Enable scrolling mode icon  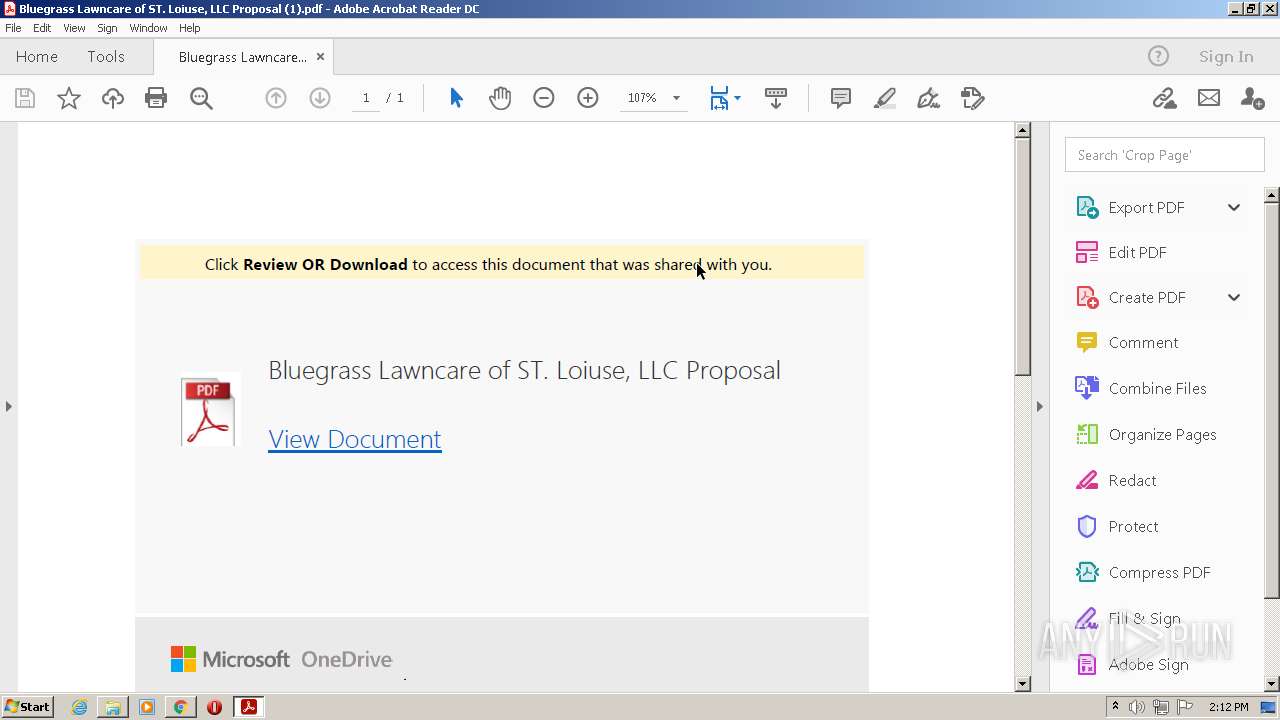coord(776,98)
